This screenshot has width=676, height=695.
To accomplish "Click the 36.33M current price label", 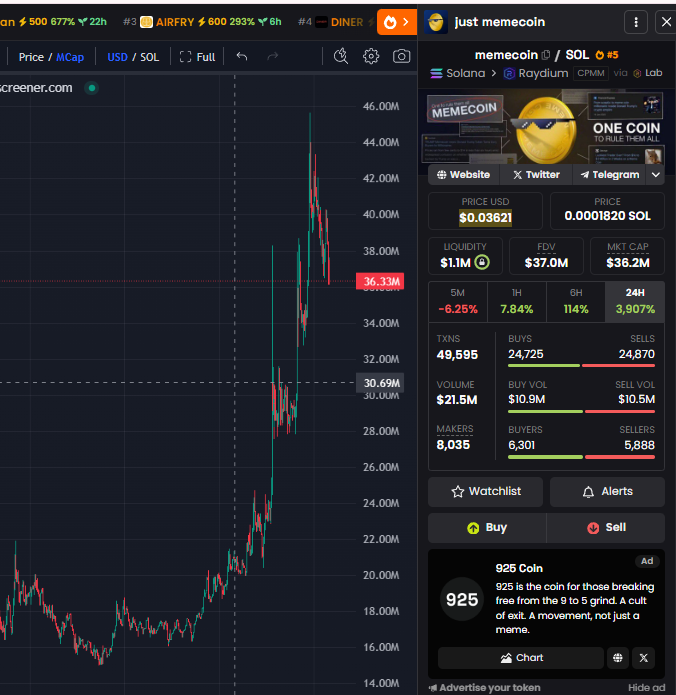I will point(380,281).
